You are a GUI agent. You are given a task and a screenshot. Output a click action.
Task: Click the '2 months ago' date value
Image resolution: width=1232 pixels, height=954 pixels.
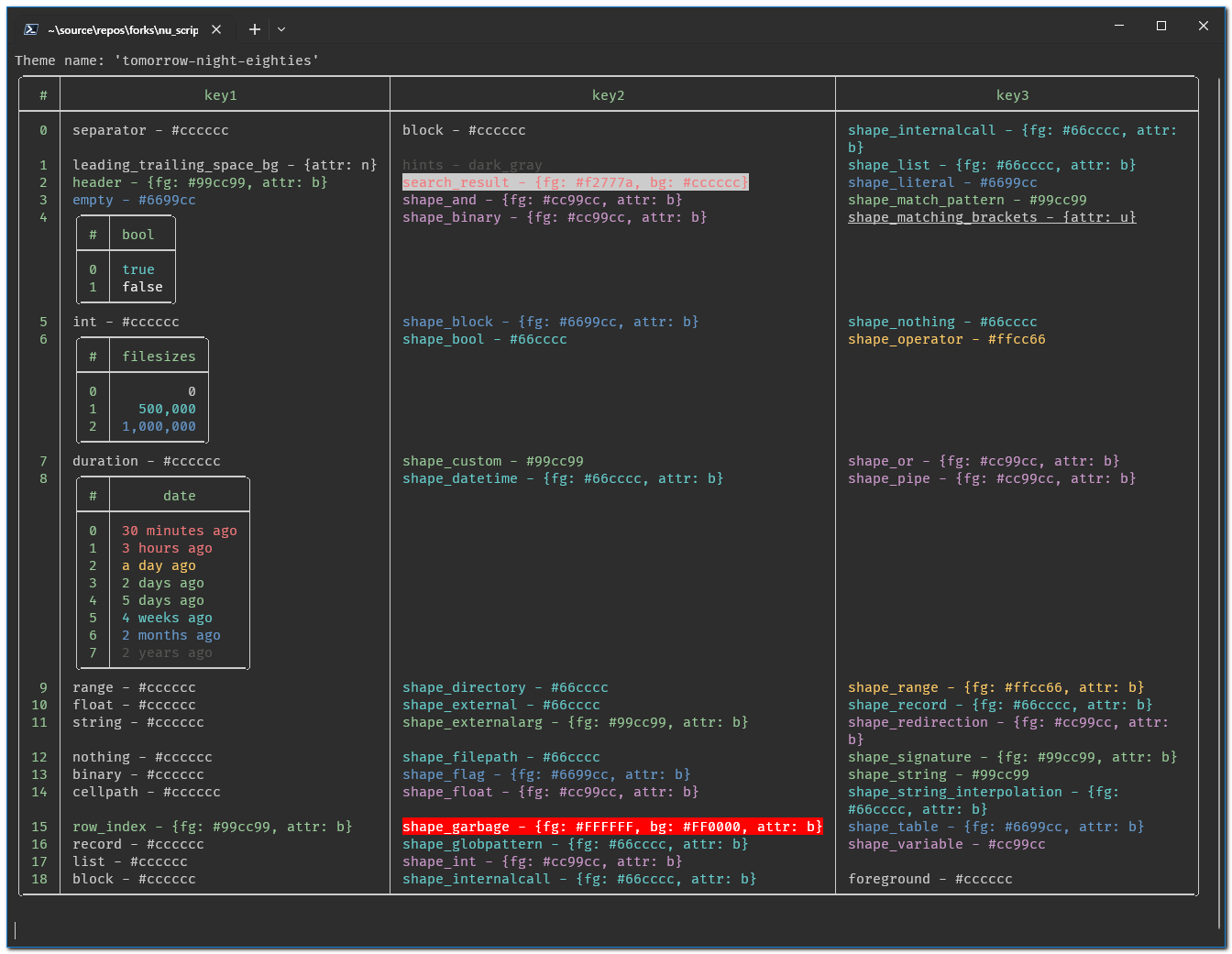pos(171,635)
